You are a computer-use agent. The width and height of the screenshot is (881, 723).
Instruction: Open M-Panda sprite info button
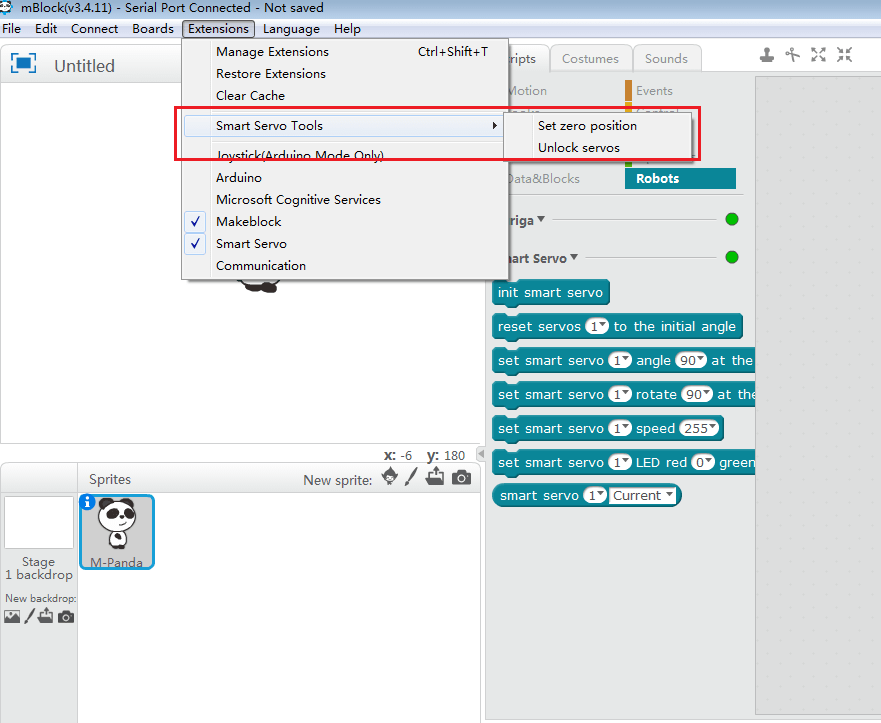click(87, 502)
